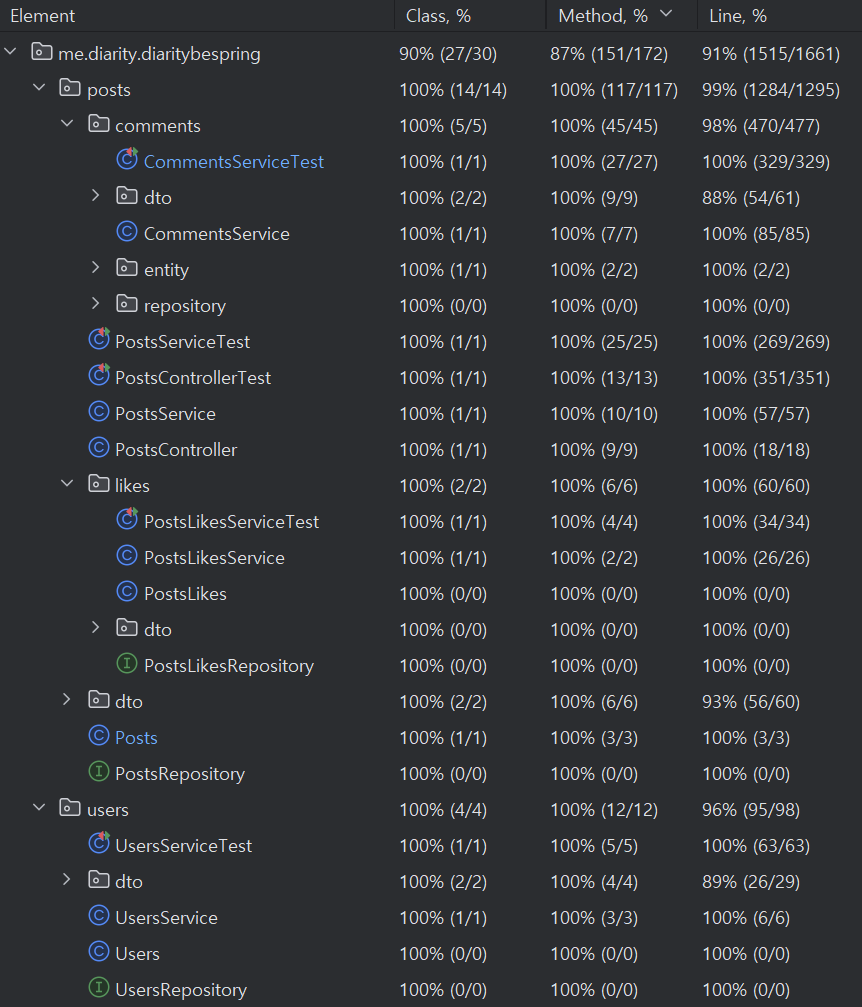Viewport: 862px width, 1007px height.
Task: Click the PostsController class icon
Action: tap(98, 447)
